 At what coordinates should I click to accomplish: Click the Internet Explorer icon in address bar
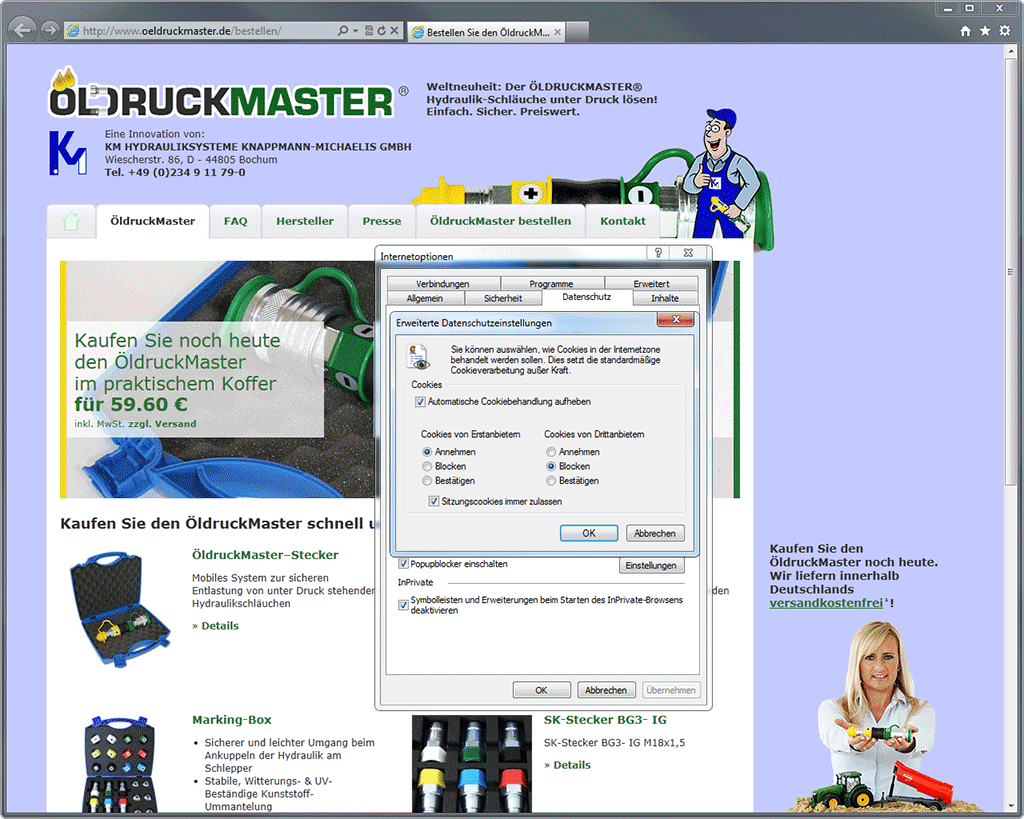74,31
